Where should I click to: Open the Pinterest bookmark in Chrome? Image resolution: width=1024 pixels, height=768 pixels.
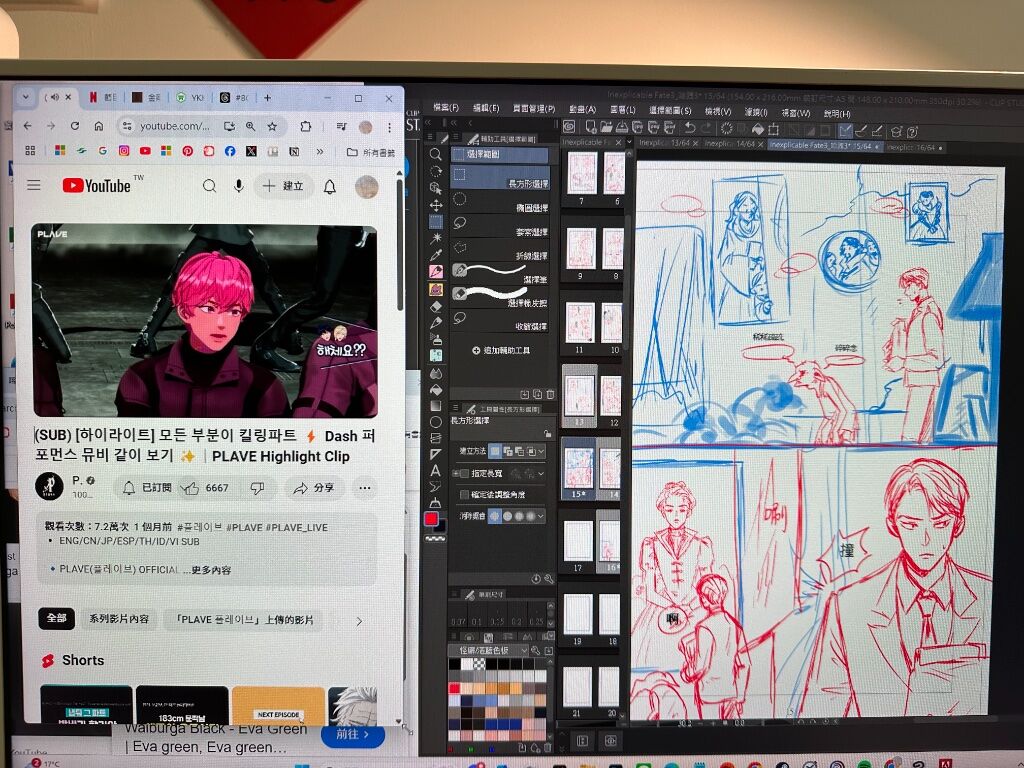[187, 151]
